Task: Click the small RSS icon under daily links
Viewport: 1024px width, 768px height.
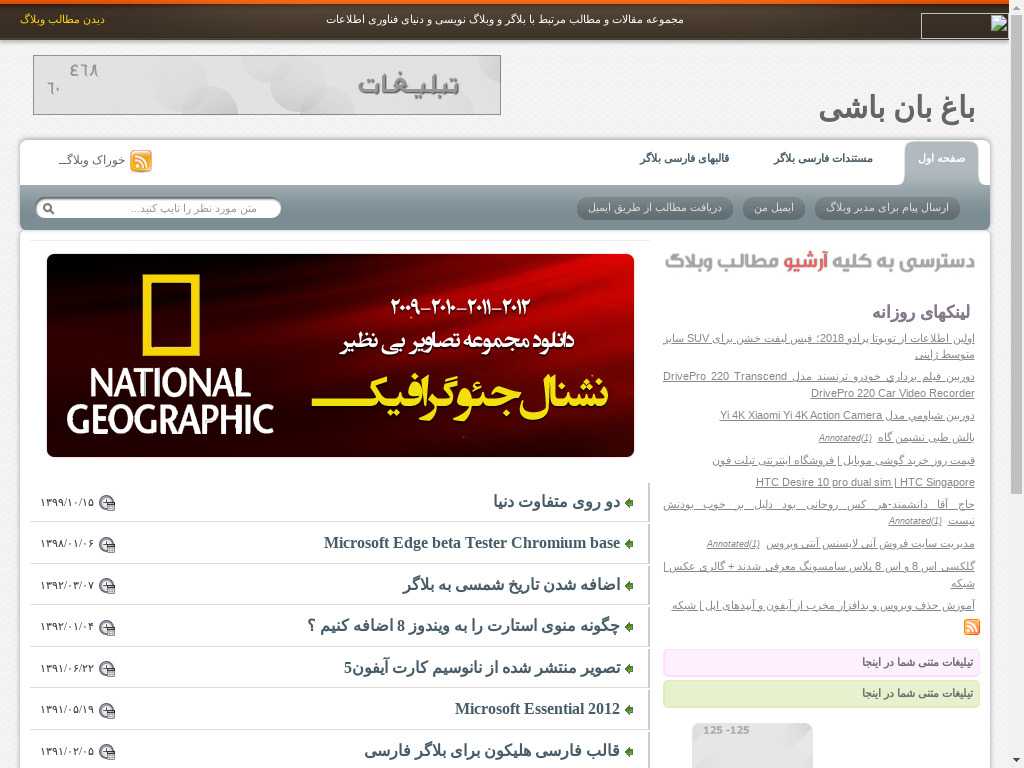Action: 972,627
